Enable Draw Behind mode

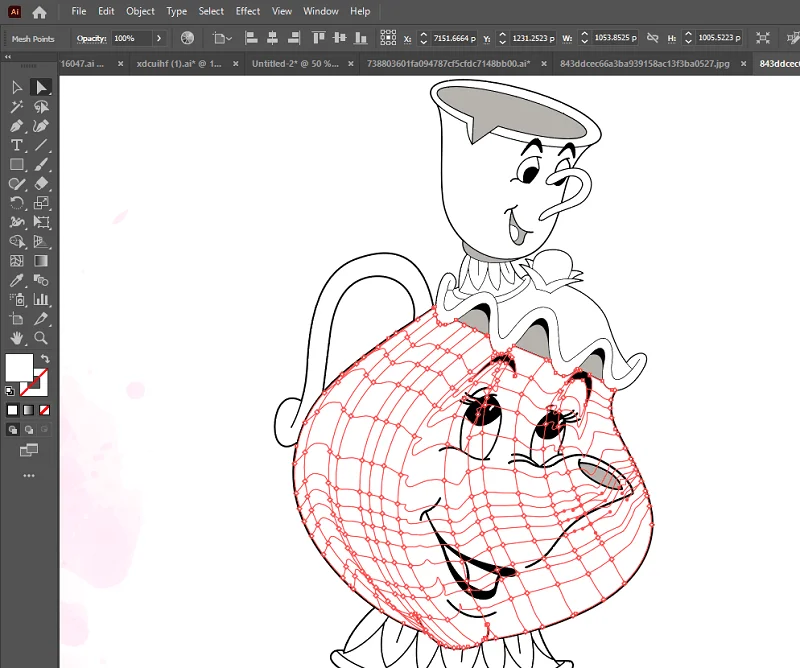point(29,430)
